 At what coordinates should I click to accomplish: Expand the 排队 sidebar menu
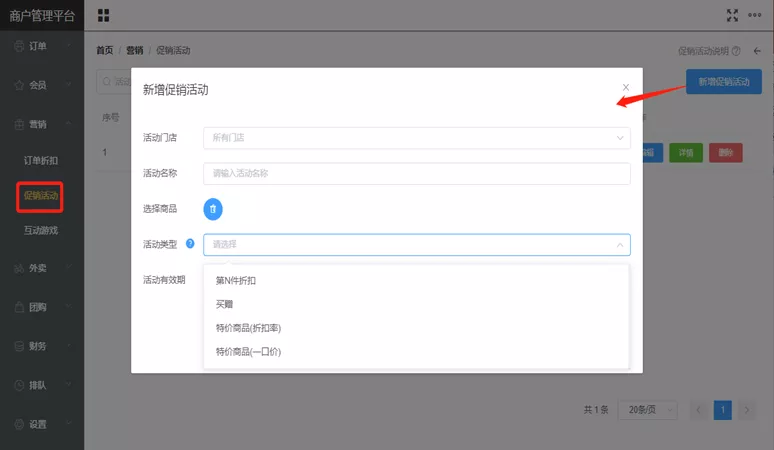point(69,384)
